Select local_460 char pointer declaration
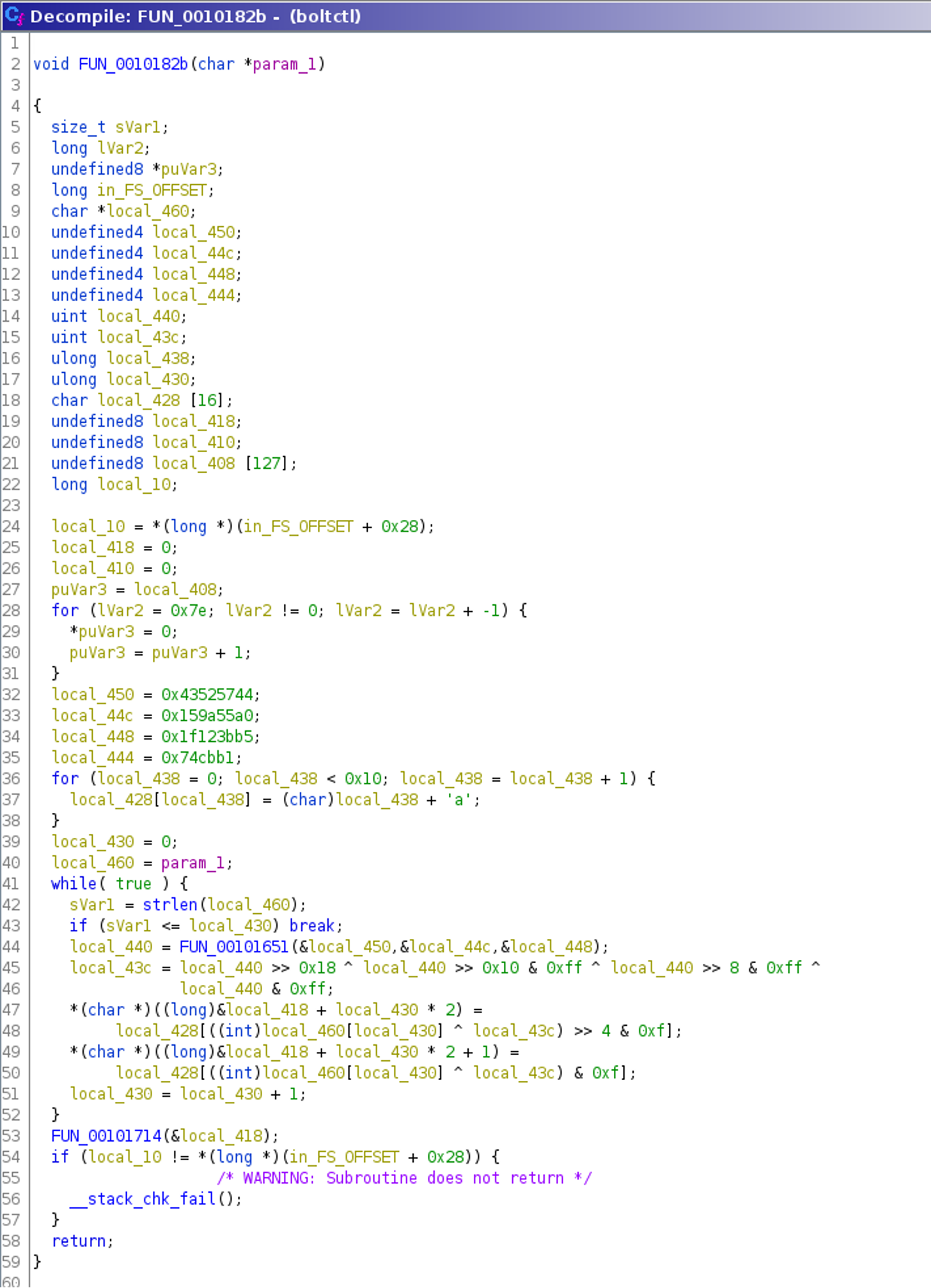 pos(123,212)
